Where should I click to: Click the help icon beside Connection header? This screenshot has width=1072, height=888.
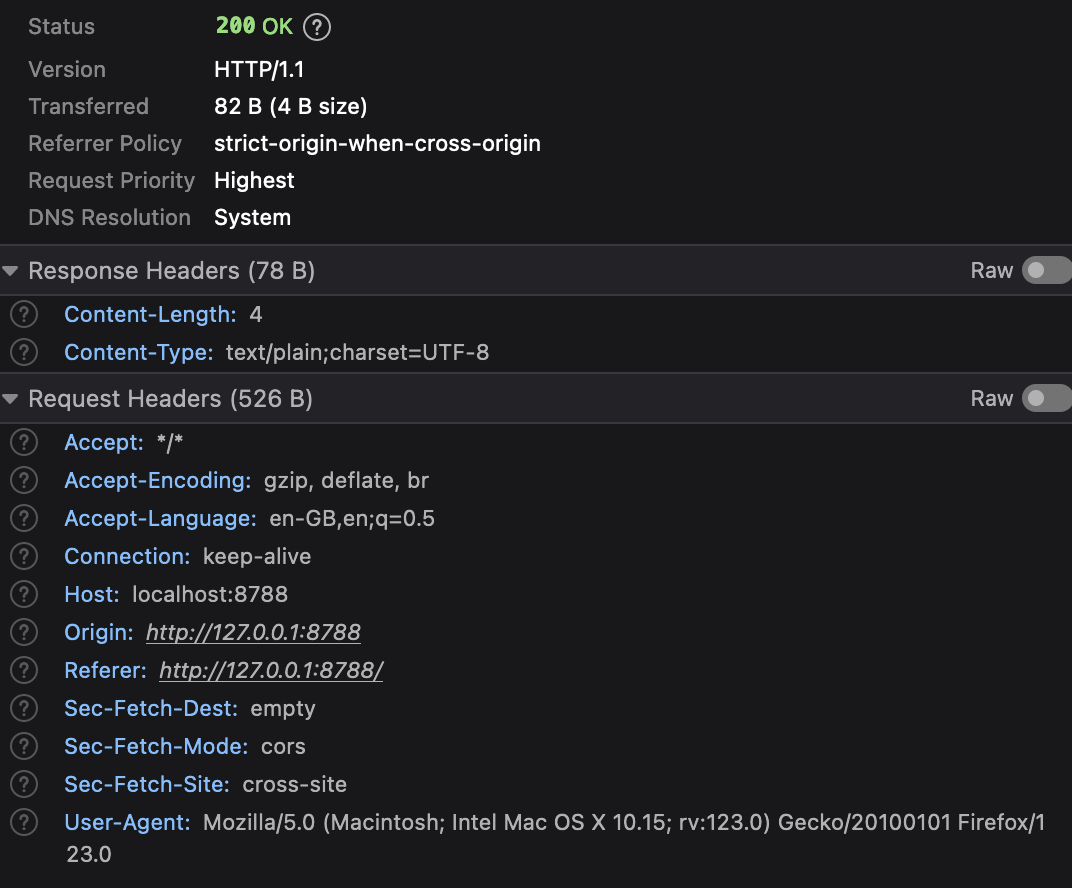[x=23, y=557]
